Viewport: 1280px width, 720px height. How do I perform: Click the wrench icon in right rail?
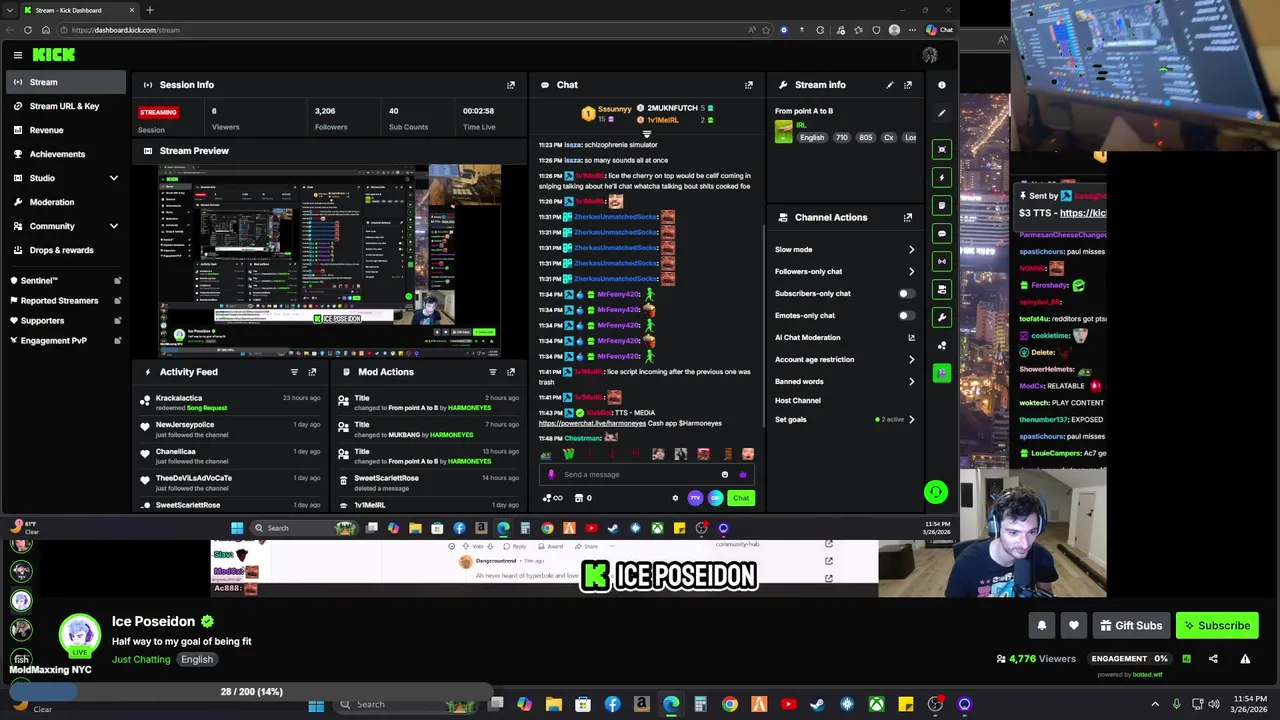tap(942, 317)
